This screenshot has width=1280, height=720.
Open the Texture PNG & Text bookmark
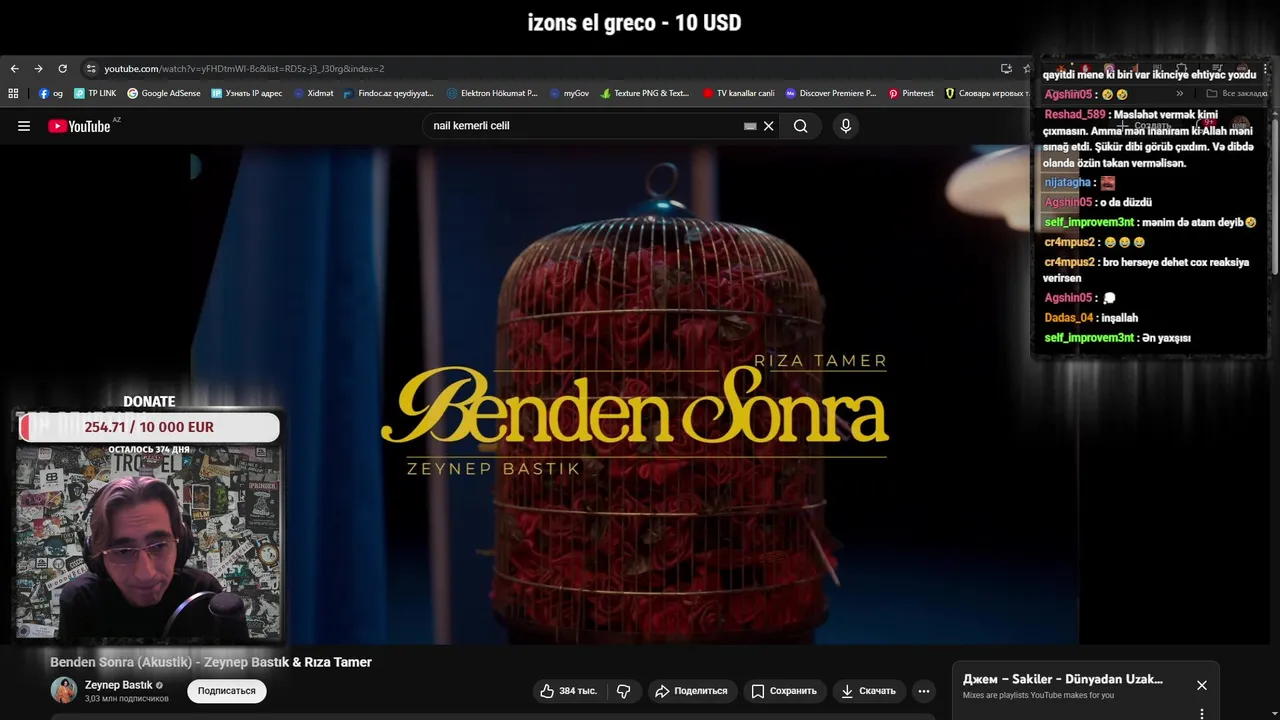(645, 93)
